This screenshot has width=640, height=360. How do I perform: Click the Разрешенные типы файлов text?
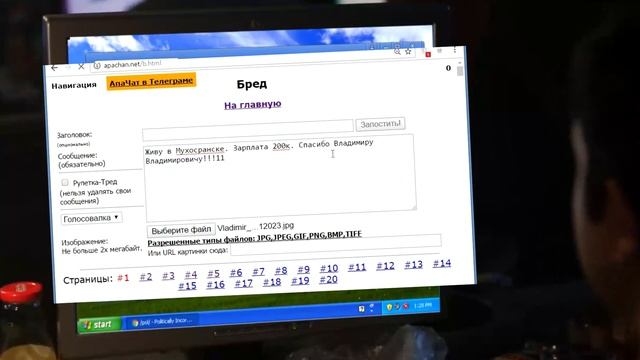tap(255, 238)
